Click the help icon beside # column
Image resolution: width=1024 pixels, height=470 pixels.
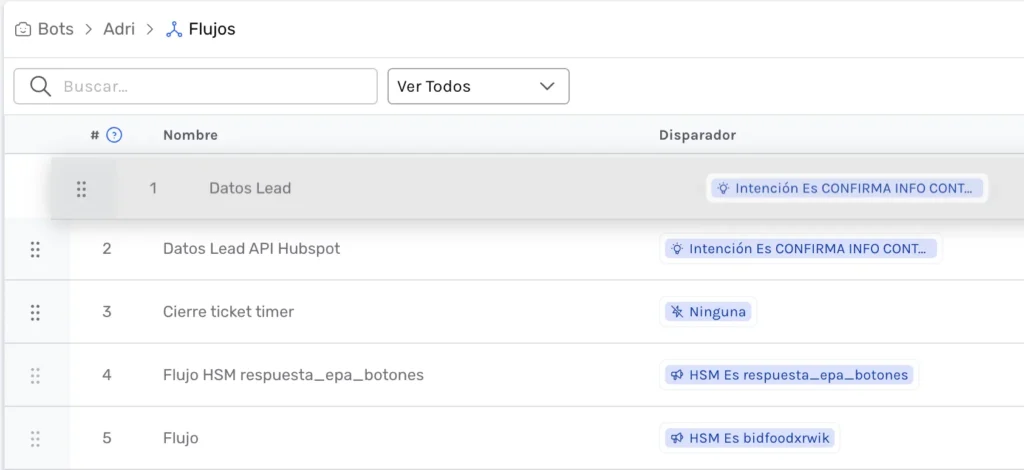click(114, 135)
